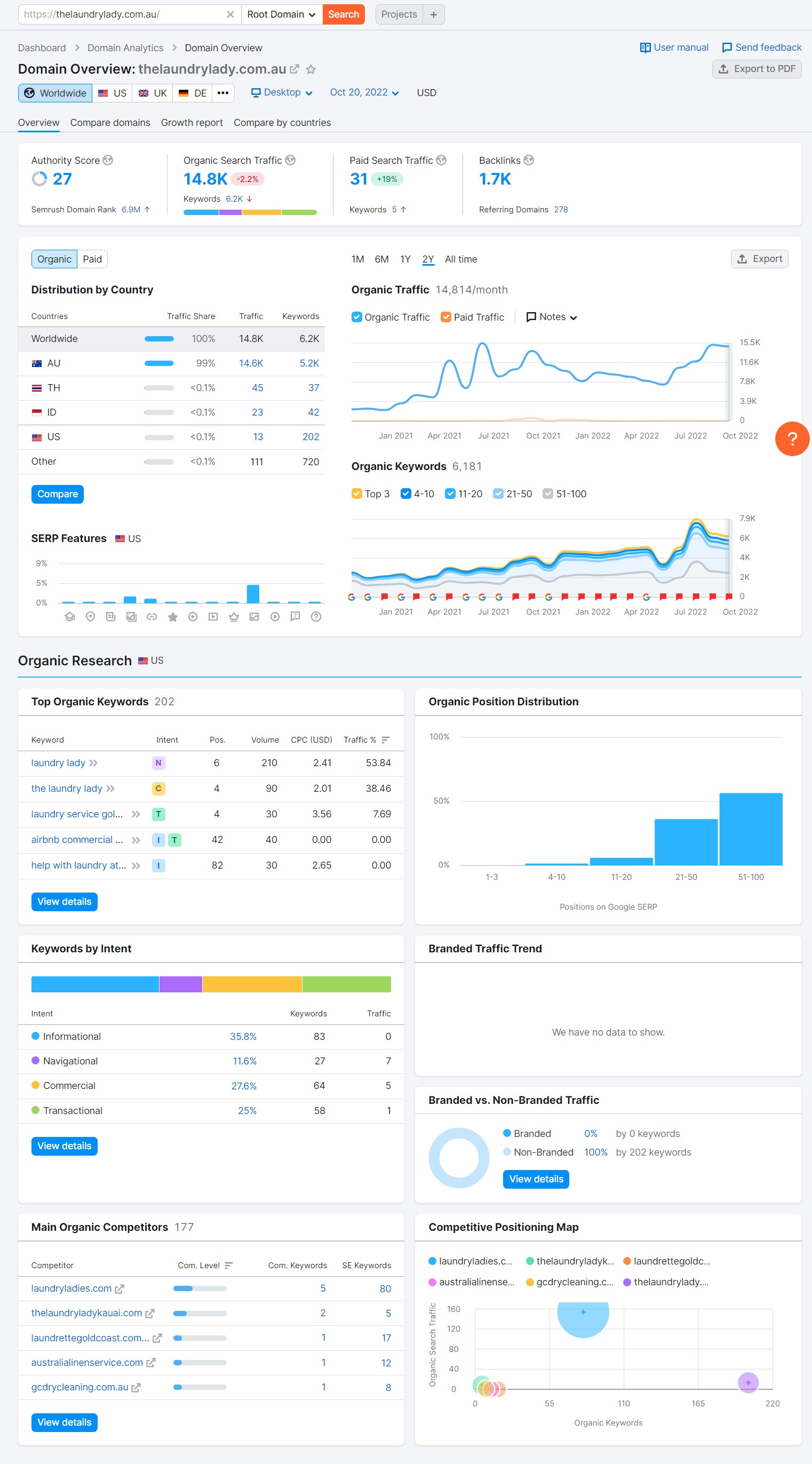Expand 'airbnb commercial' keyword row
Viewport: 812px width, 1464px height.
tap(136, 839)
